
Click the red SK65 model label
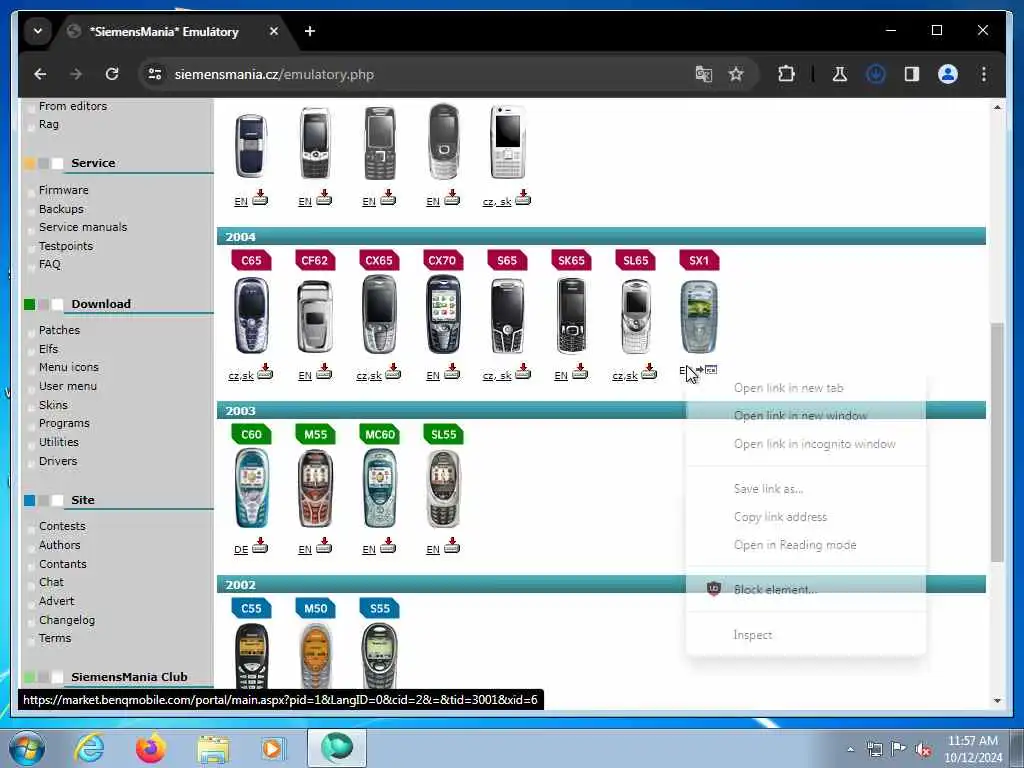(571, 261)
